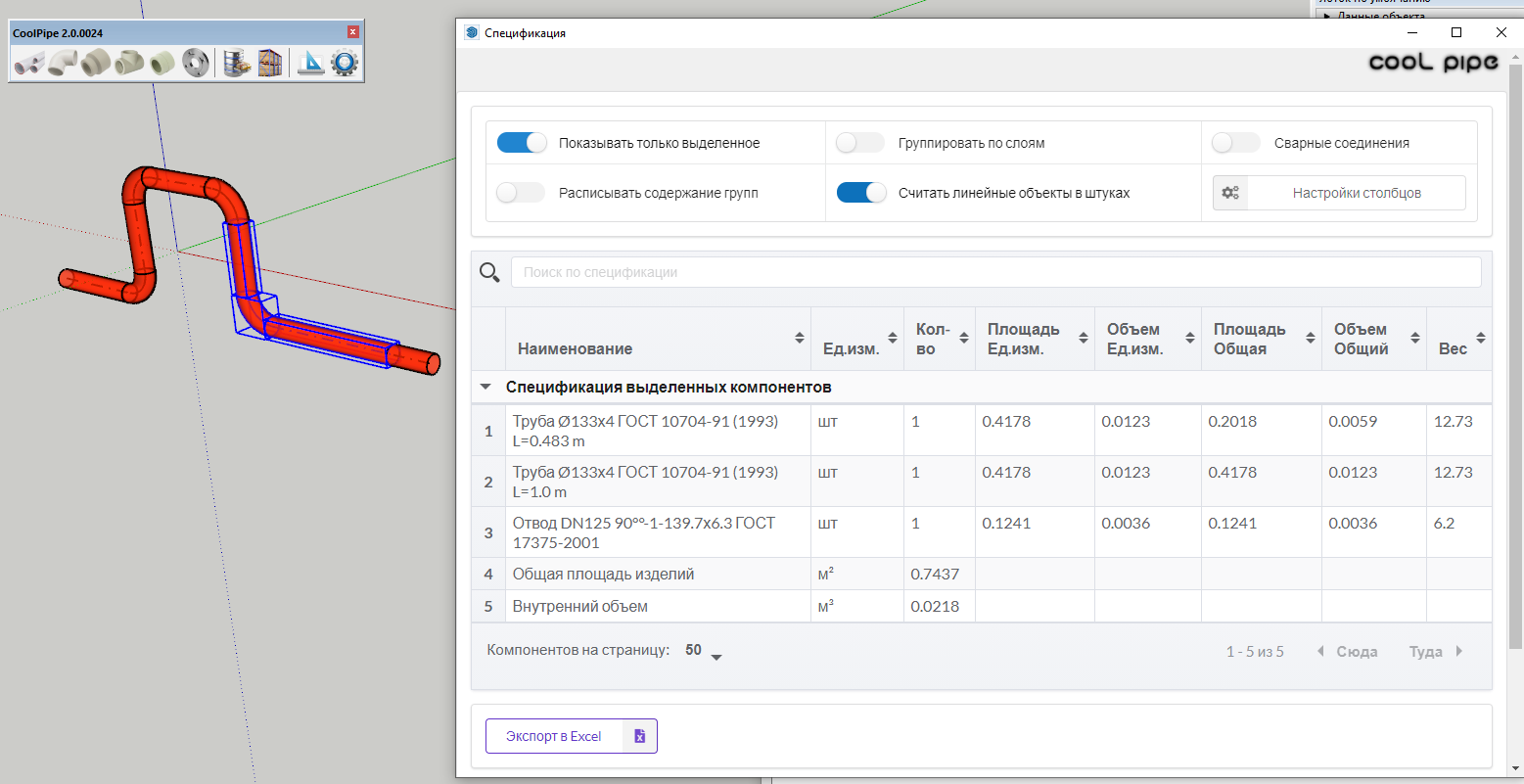Viewport: 1524px width, 784px height.
Task: Enable Расписывать содержание групп switch
Action: click(520, 193)
